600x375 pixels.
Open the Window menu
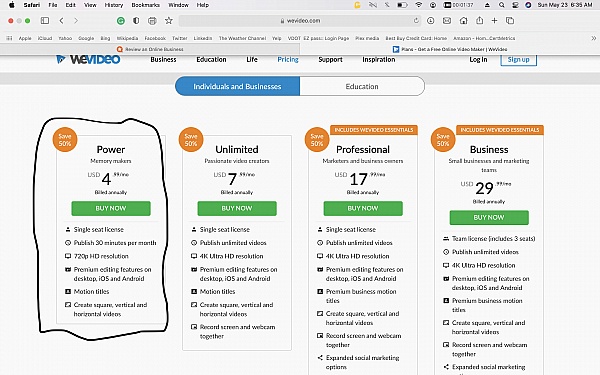(178, 5)
